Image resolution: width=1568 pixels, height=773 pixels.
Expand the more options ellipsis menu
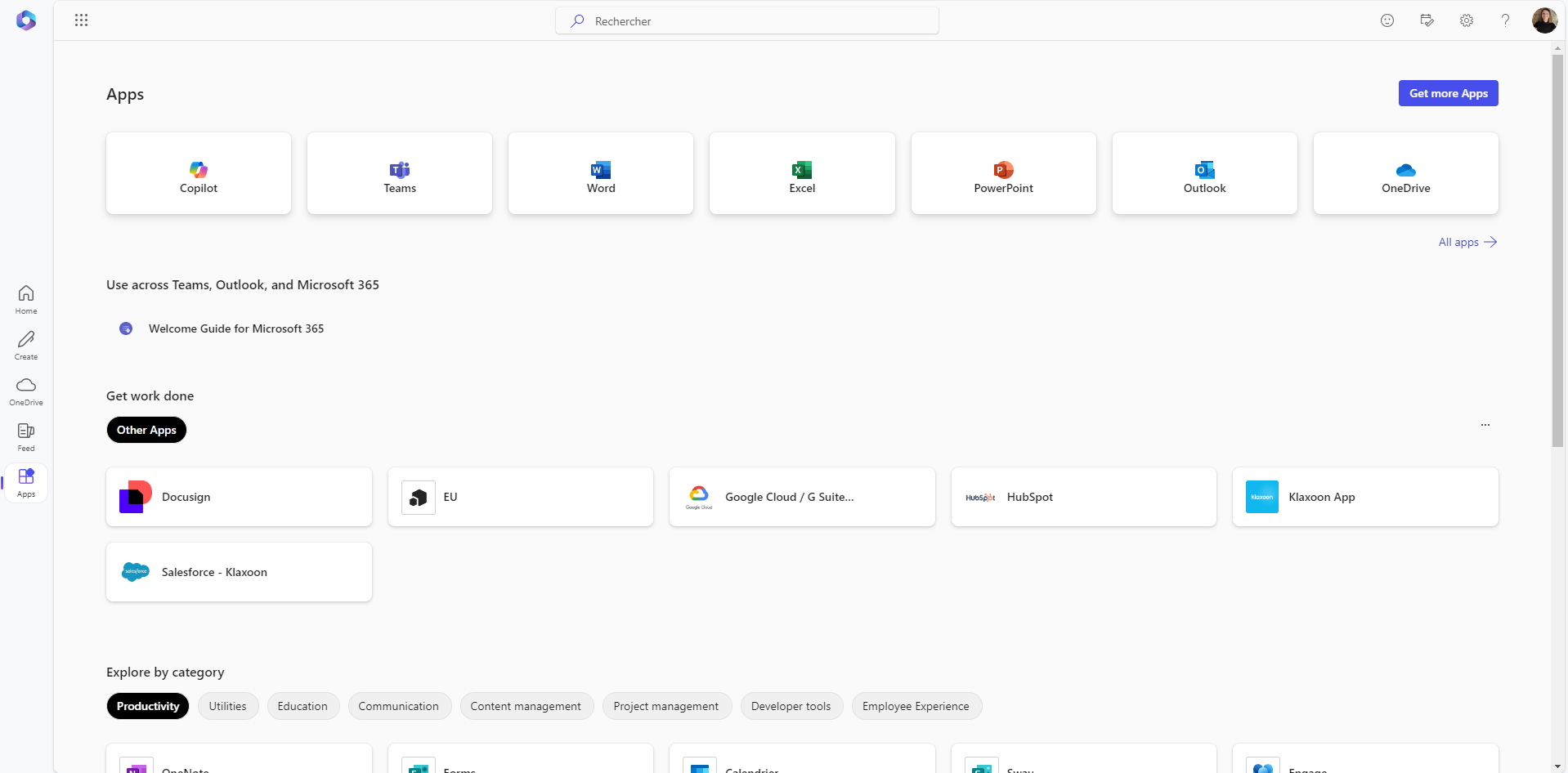(1485, 425)
